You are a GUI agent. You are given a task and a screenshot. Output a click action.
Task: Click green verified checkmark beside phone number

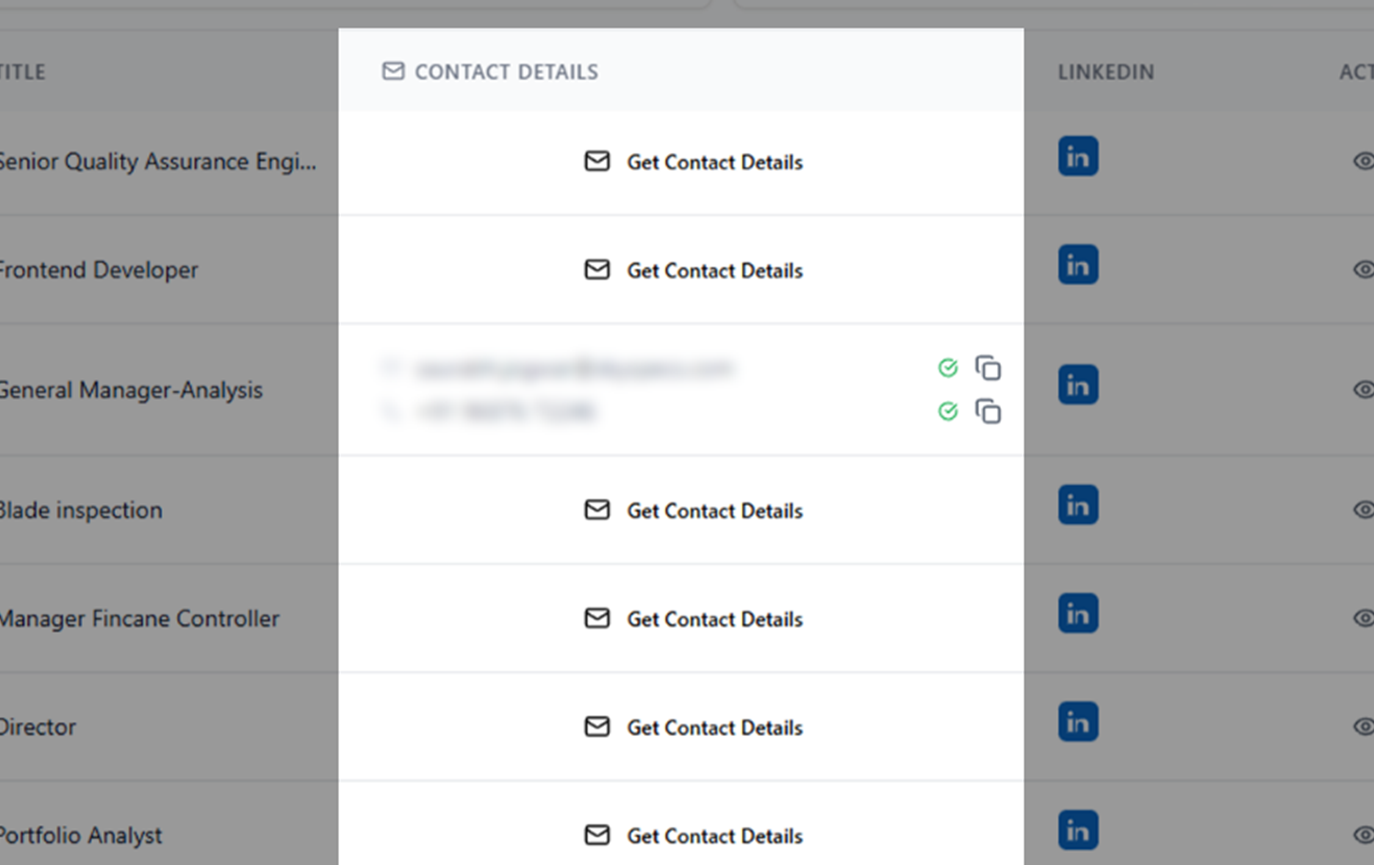948,411
